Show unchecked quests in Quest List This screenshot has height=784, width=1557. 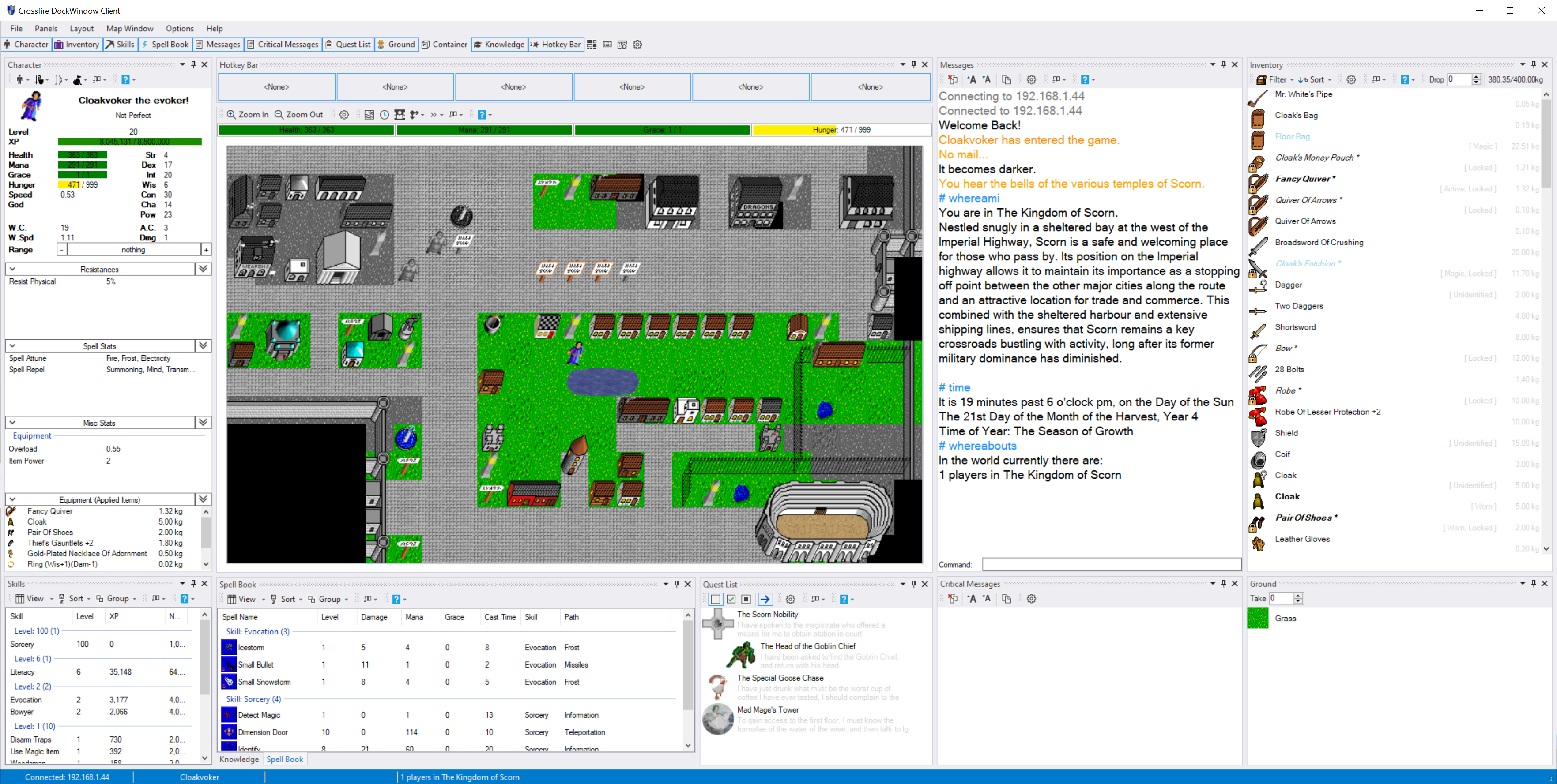tap(716, 599)
